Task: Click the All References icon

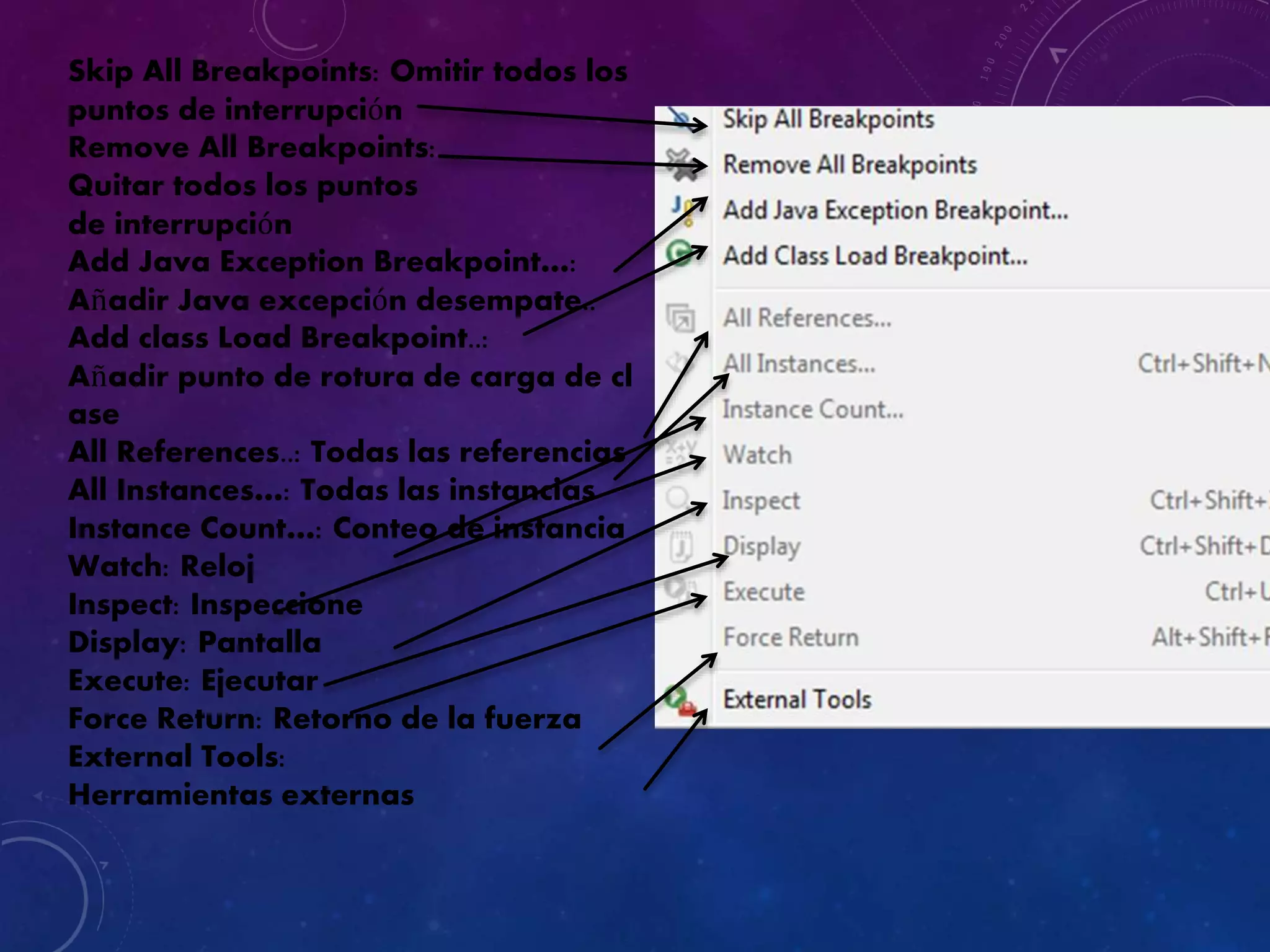Action: [680, 319]
